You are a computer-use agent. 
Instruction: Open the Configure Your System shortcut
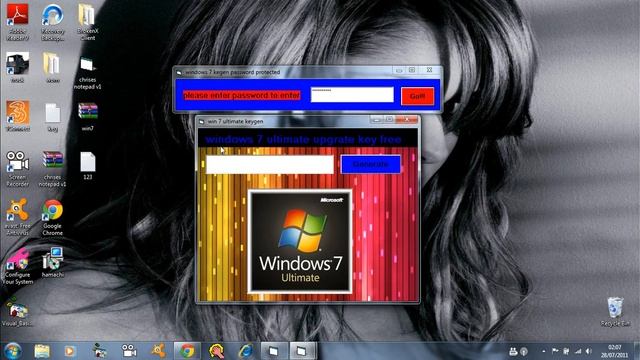tap(18, 265)
